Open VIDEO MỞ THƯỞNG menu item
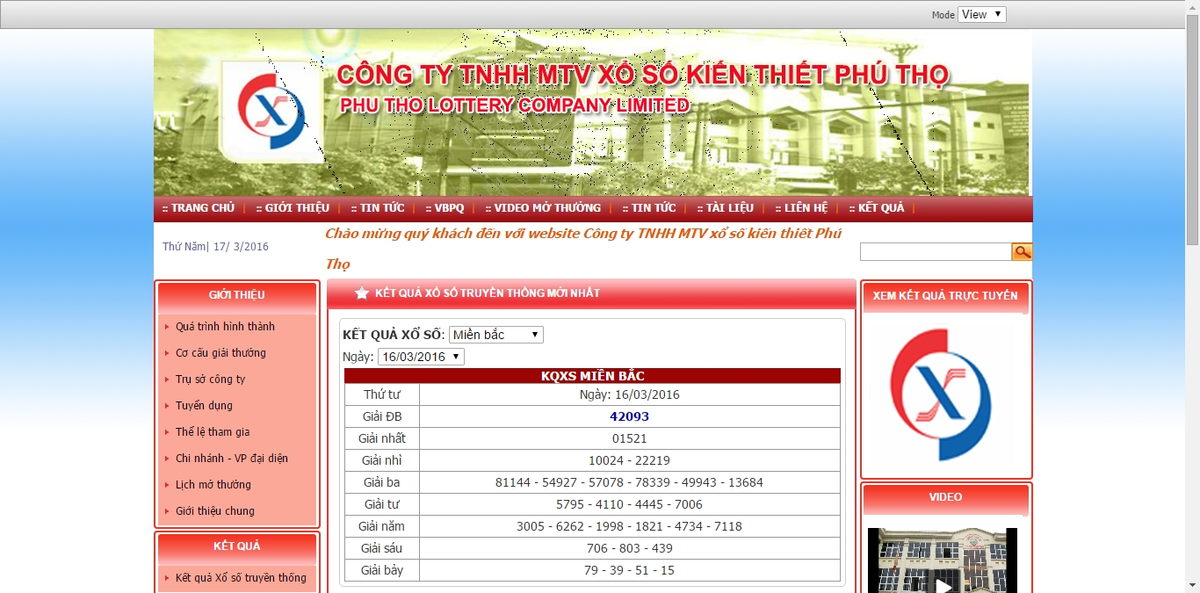Screen dimensions: 1200x593 click(x=543, y=208)
